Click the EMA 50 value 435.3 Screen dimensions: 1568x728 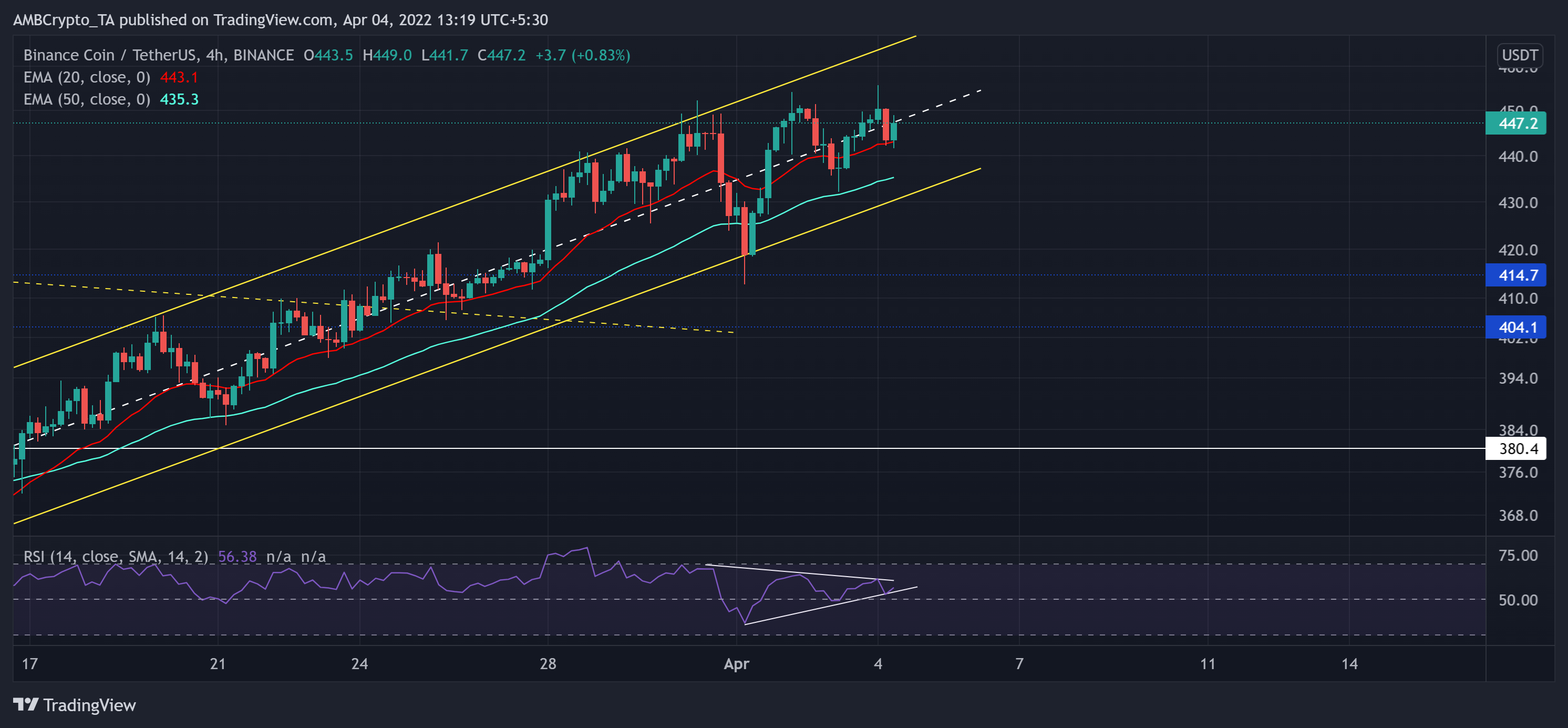pyautogui.click(x=179, y=99)
